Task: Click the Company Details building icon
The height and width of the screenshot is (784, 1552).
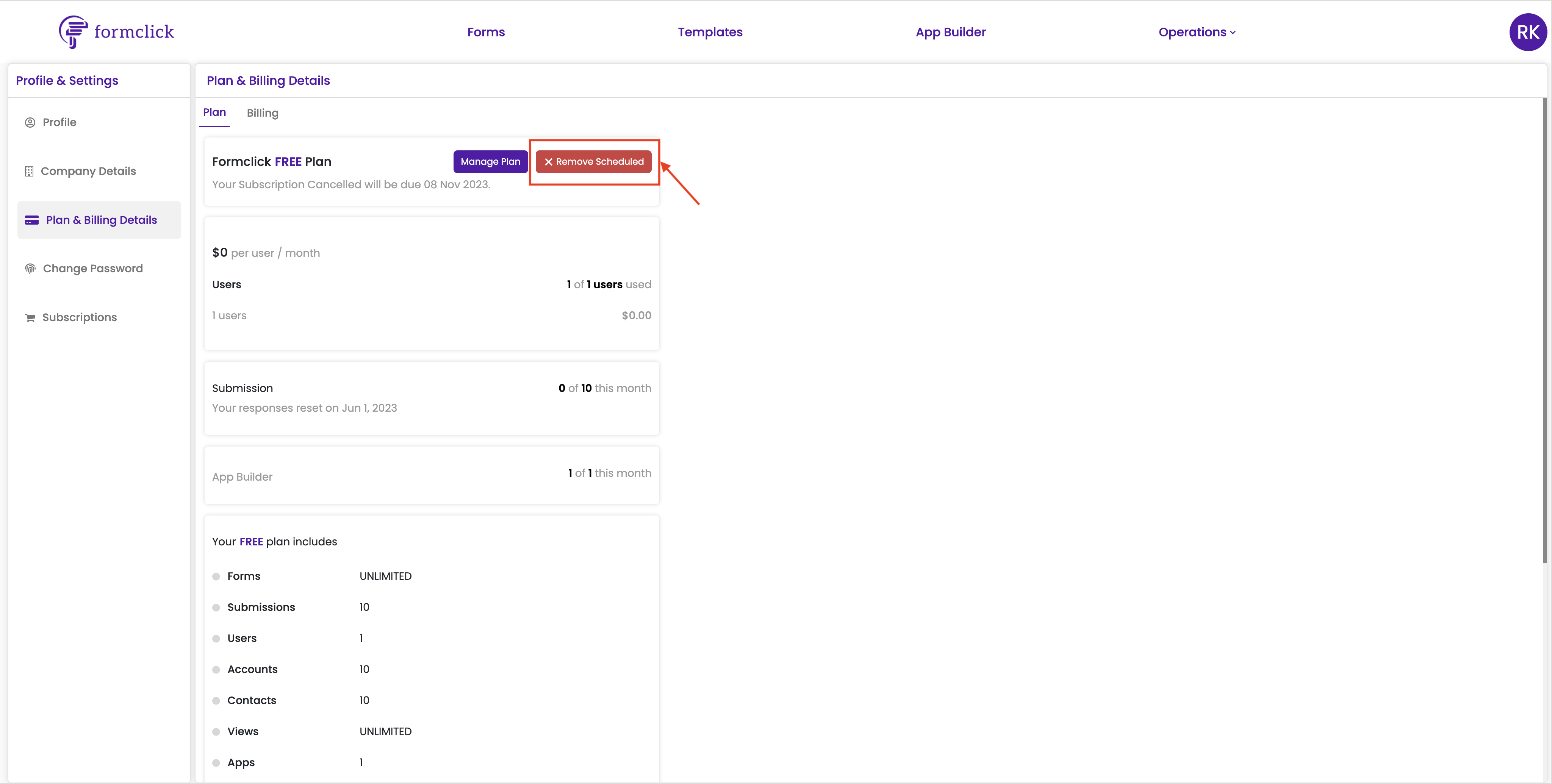Action: pyautogui.click(x=29, y=171)
